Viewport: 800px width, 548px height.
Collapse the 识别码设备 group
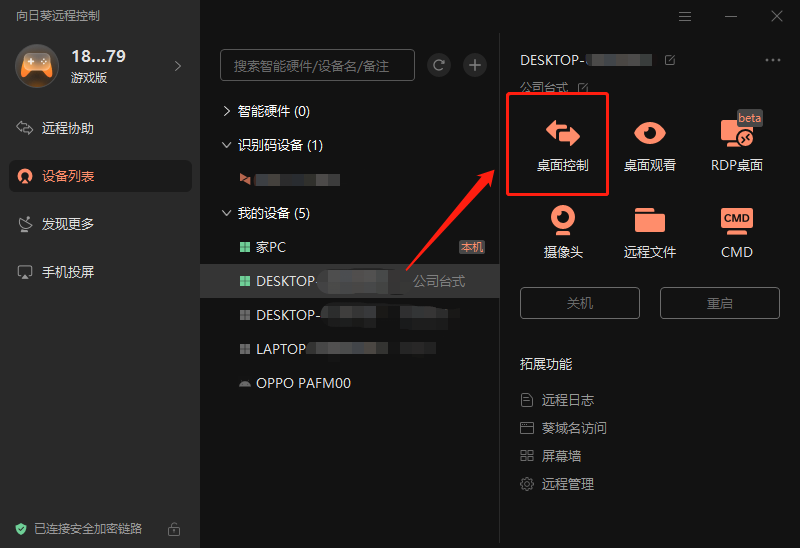pyautogui.click(x=227, y=145)
